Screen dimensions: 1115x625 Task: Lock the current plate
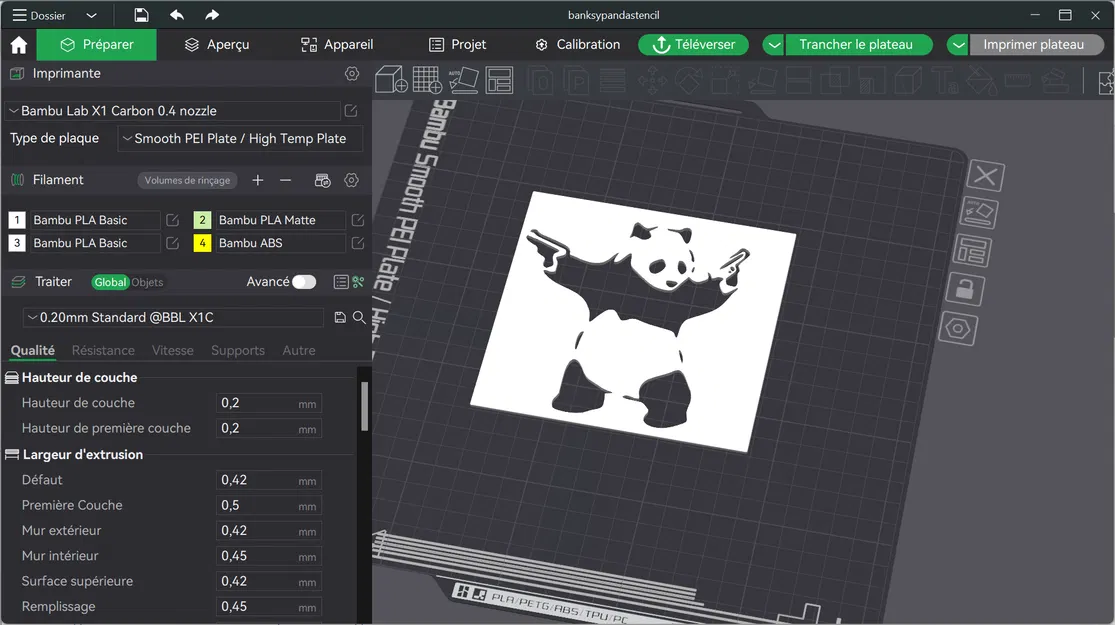click(965, 289)
